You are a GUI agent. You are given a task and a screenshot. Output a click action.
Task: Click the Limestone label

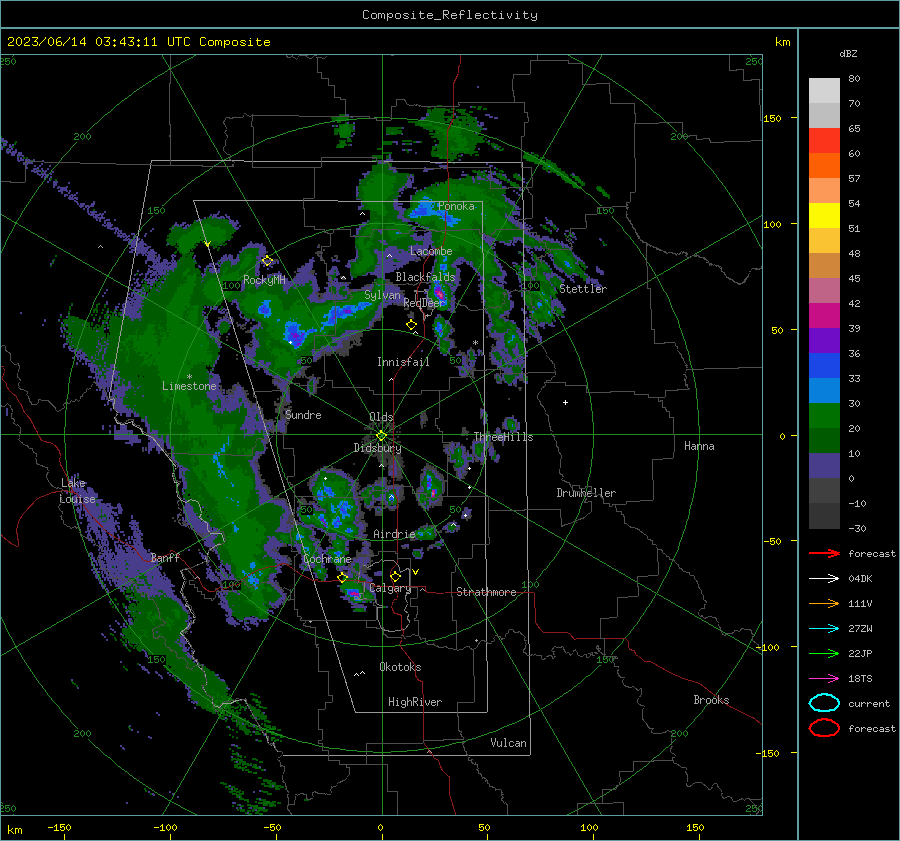[189, 386]
